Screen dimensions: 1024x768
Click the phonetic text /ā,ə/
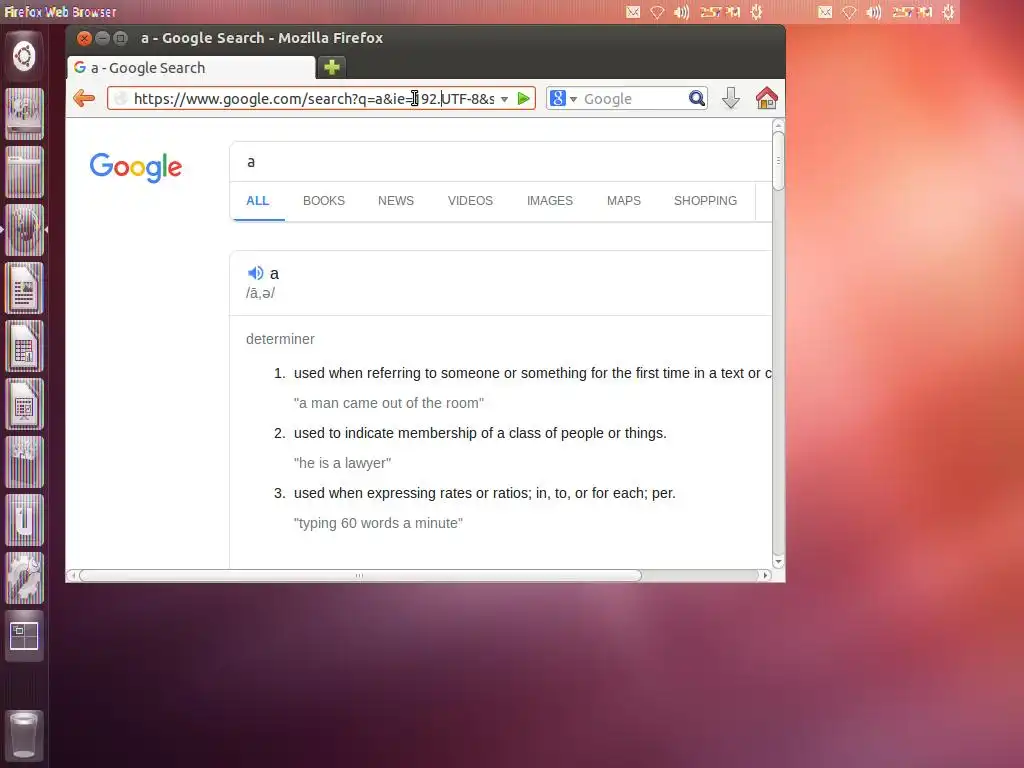pos(261,293)
